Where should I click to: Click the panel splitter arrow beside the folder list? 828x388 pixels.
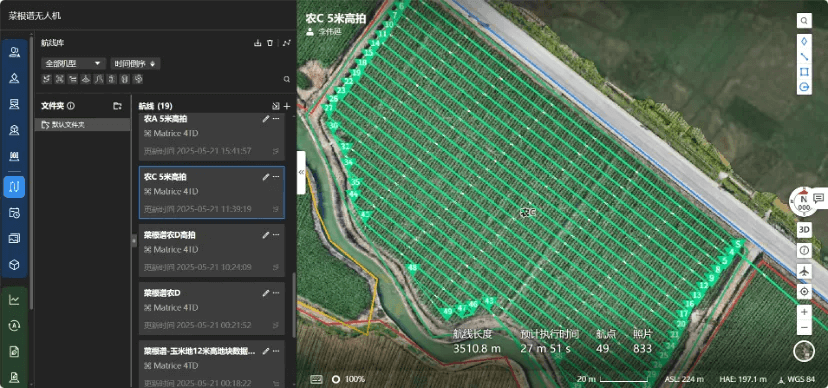pyautogui.click(x=134, y=240)
